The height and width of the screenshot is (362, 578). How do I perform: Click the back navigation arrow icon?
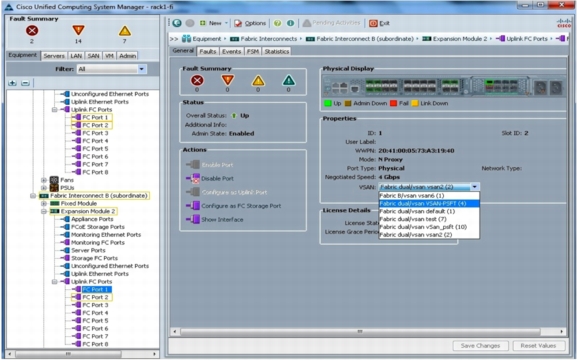(x=177, y=23)
